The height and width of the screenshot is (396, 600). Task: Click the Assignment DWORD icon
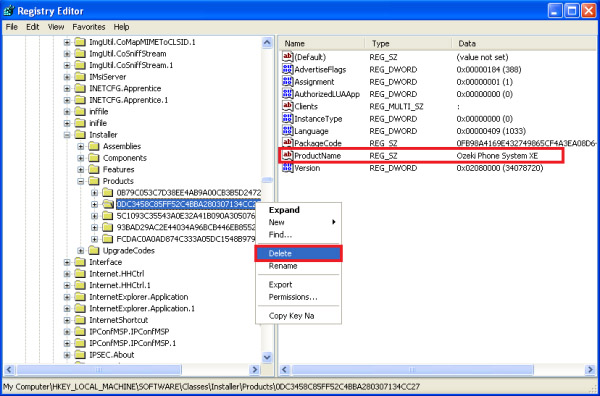pos(287,81)
